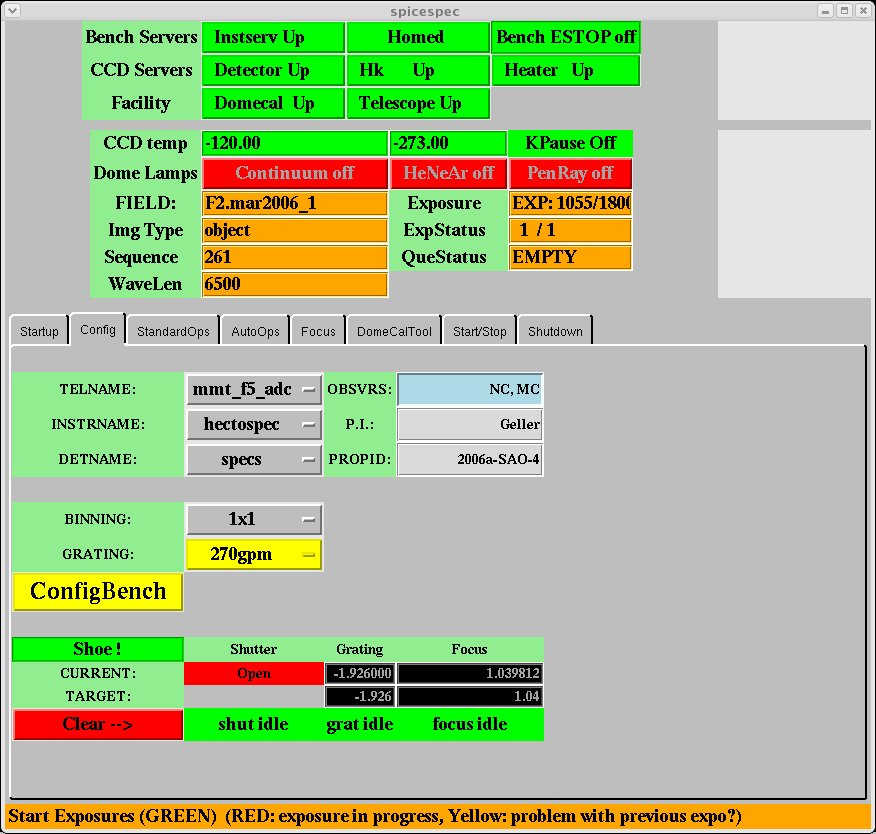
Task: Expand the INSTRNAME hectospec dropdown
Action: point(254,424)
